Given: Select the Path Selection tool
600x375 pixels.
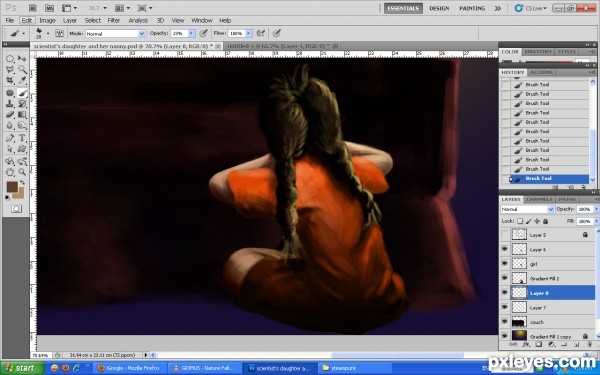Looking at the screenshot, I should pos(10,148).
